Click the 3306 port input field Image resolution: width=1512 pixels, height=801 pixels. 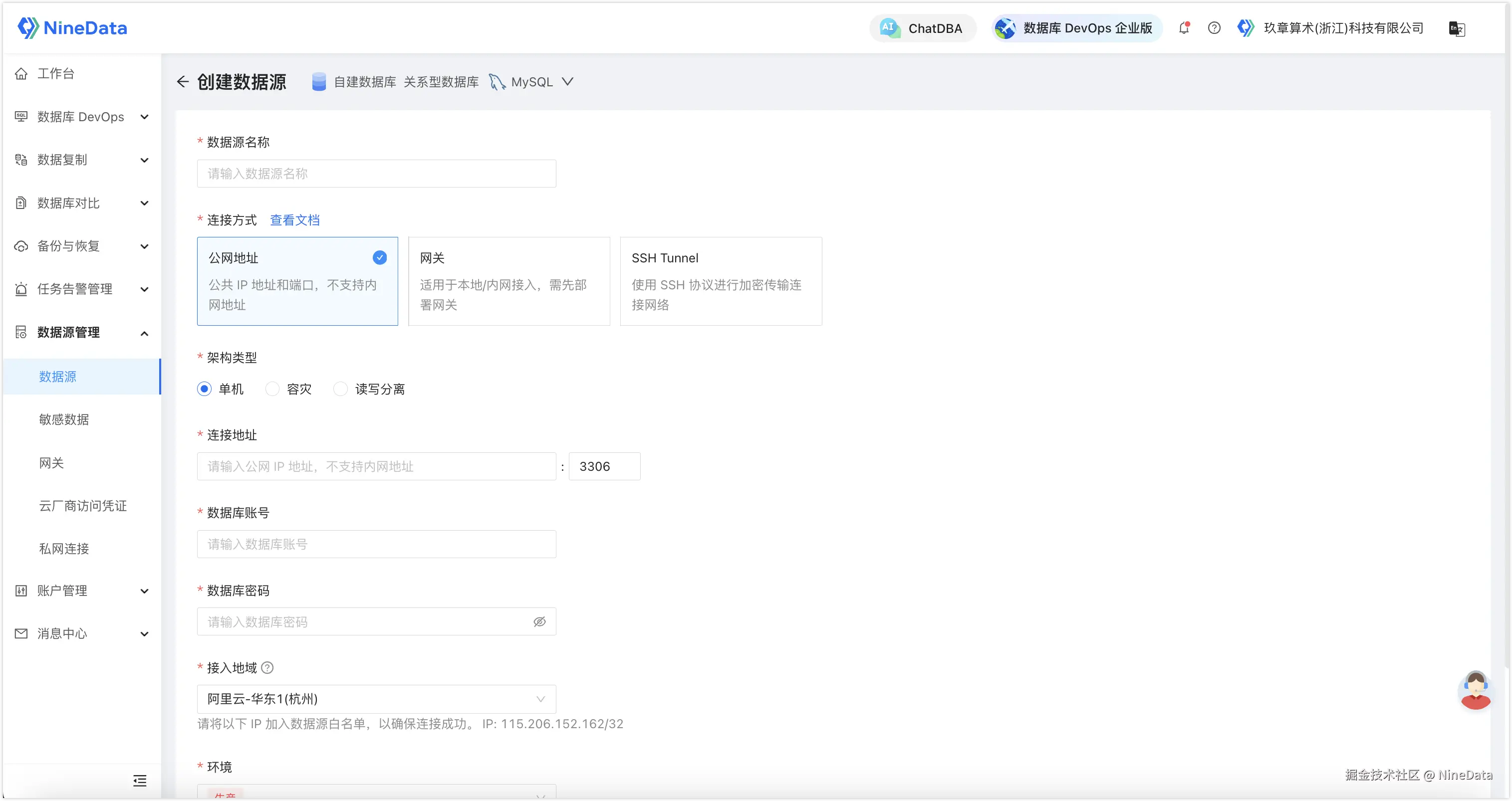pyautogui.click(x=604, y=466)
